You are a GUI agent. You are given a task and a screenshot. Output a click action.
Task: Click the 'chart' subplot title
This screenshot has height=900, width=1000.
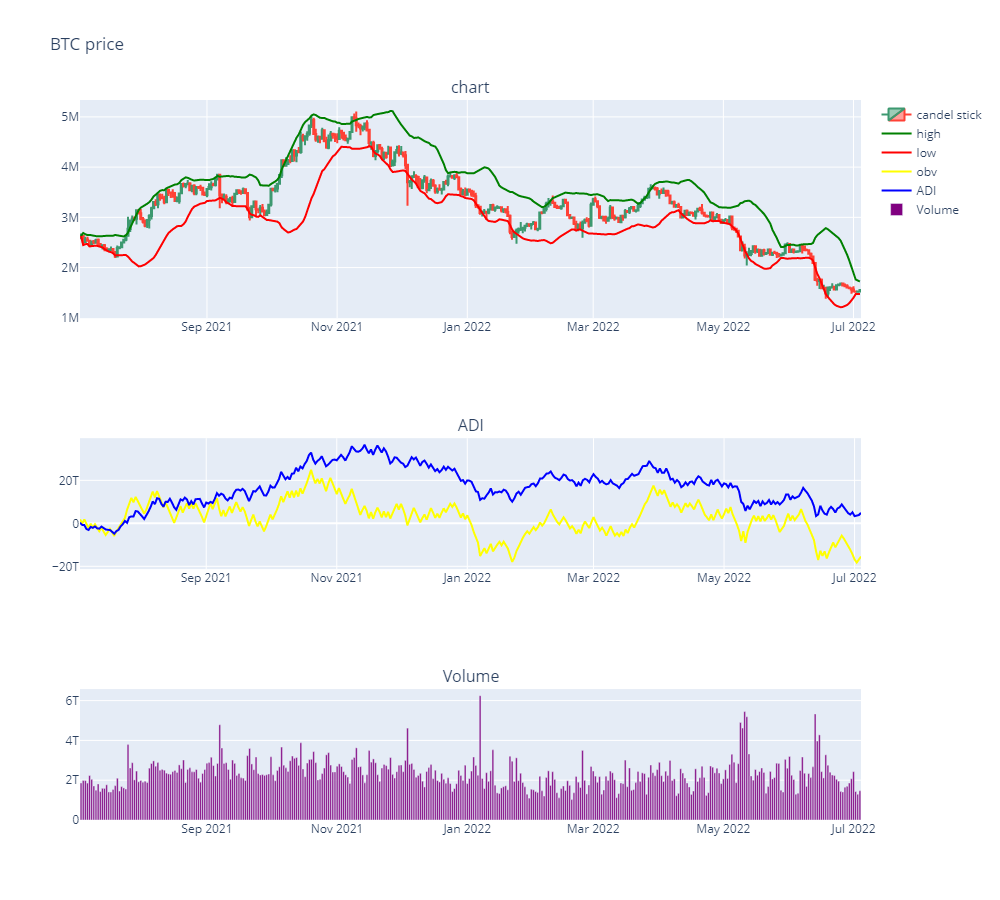[470, 88]
